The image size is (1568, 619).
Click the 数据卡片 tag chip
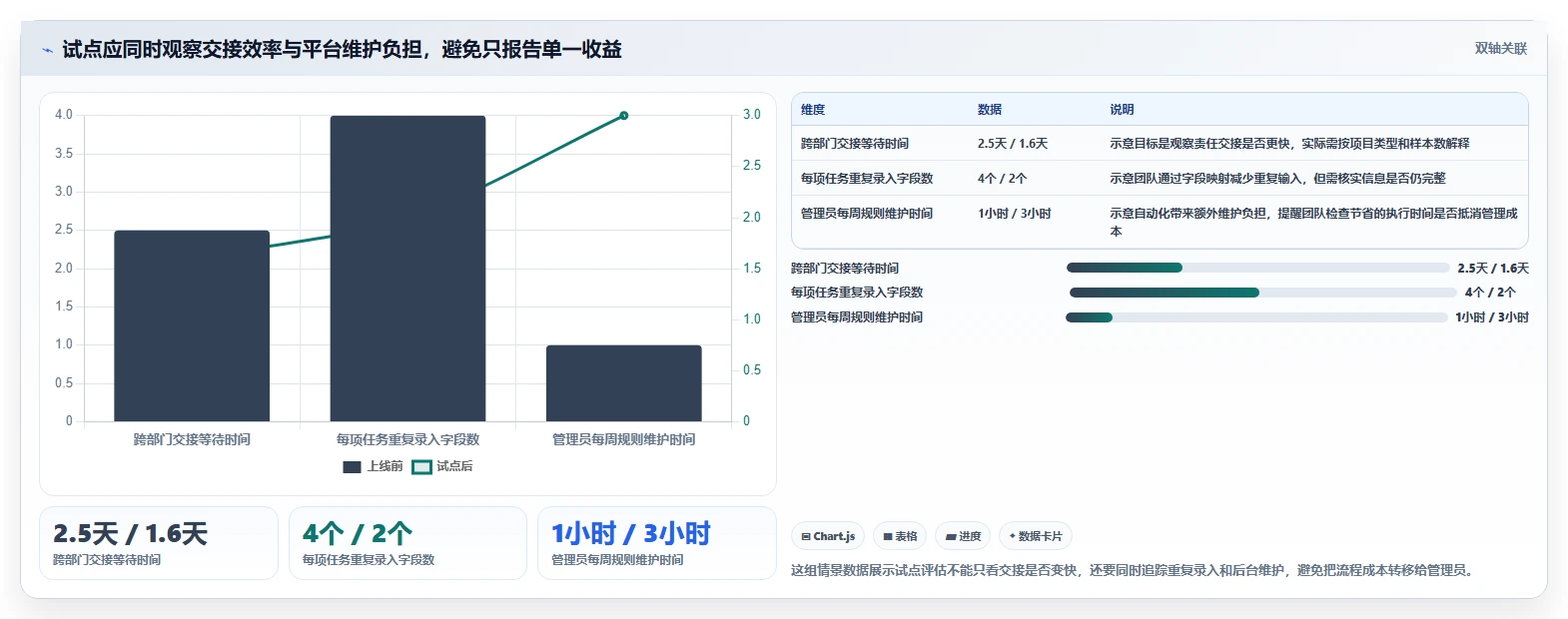1036,536
